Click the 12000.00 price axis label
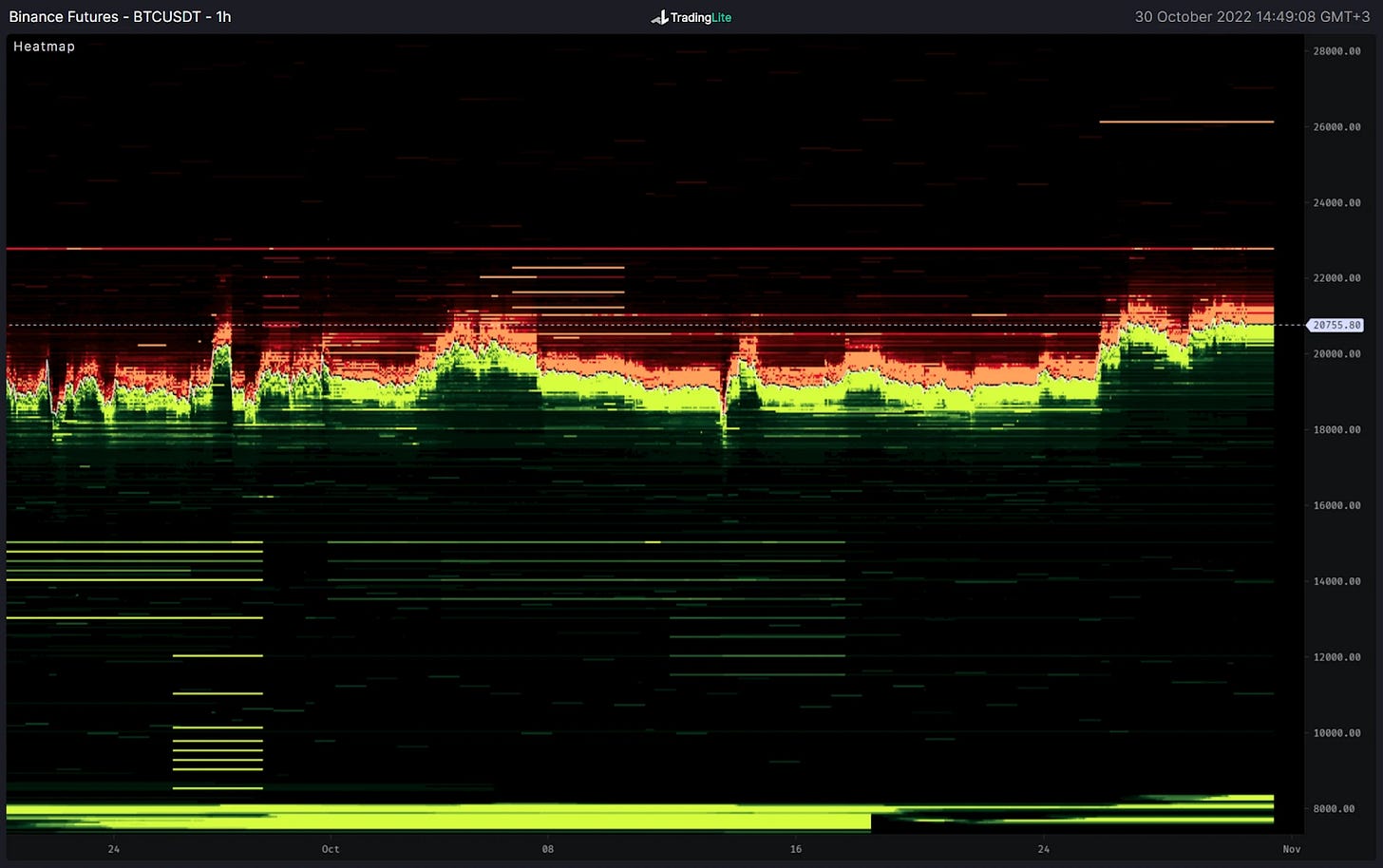1383x868 pixels. (x=1336, y=657)
